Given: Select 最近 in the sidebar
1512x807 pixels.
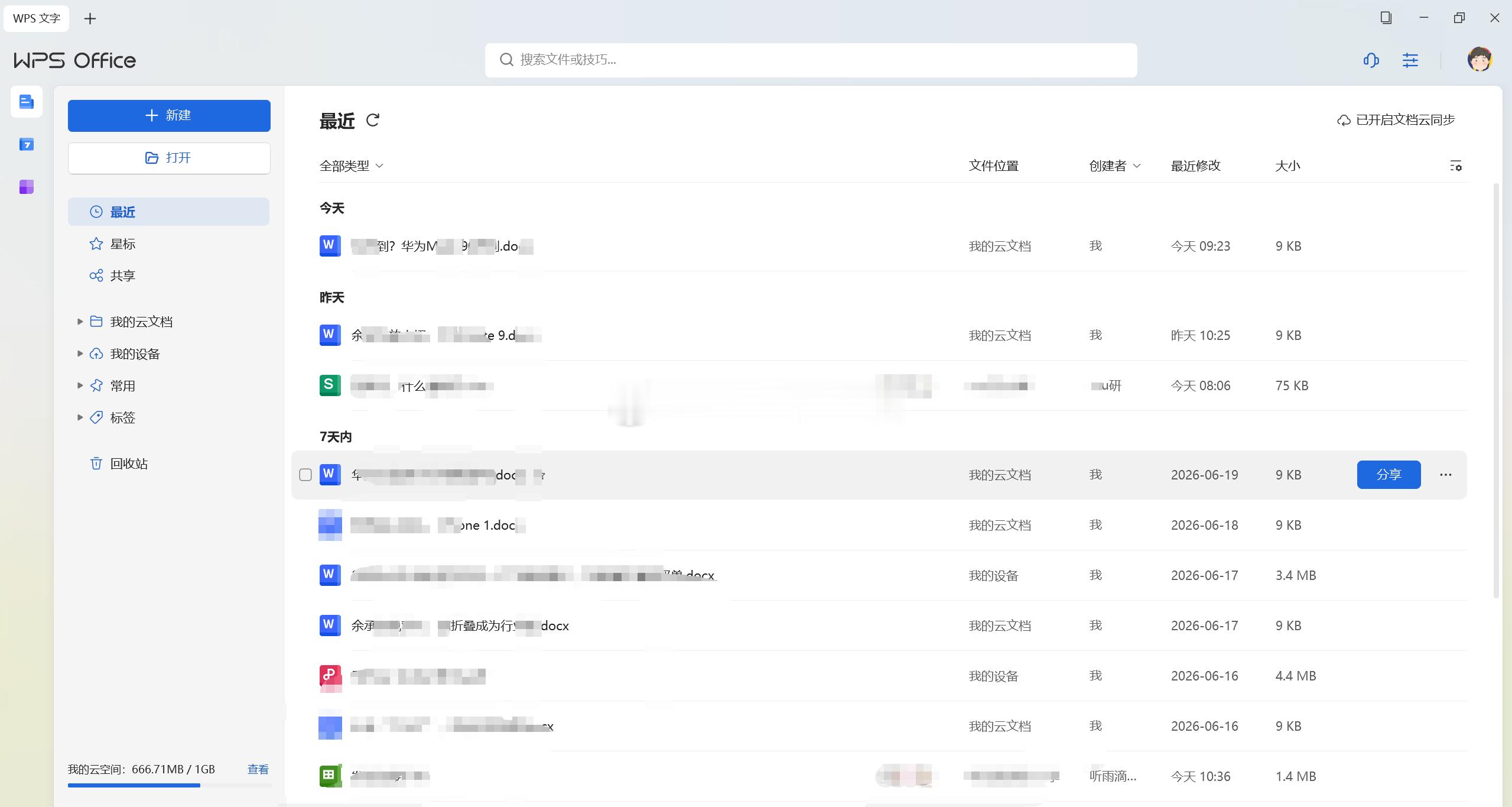Looking at the screenshot, I should point(168,212).
